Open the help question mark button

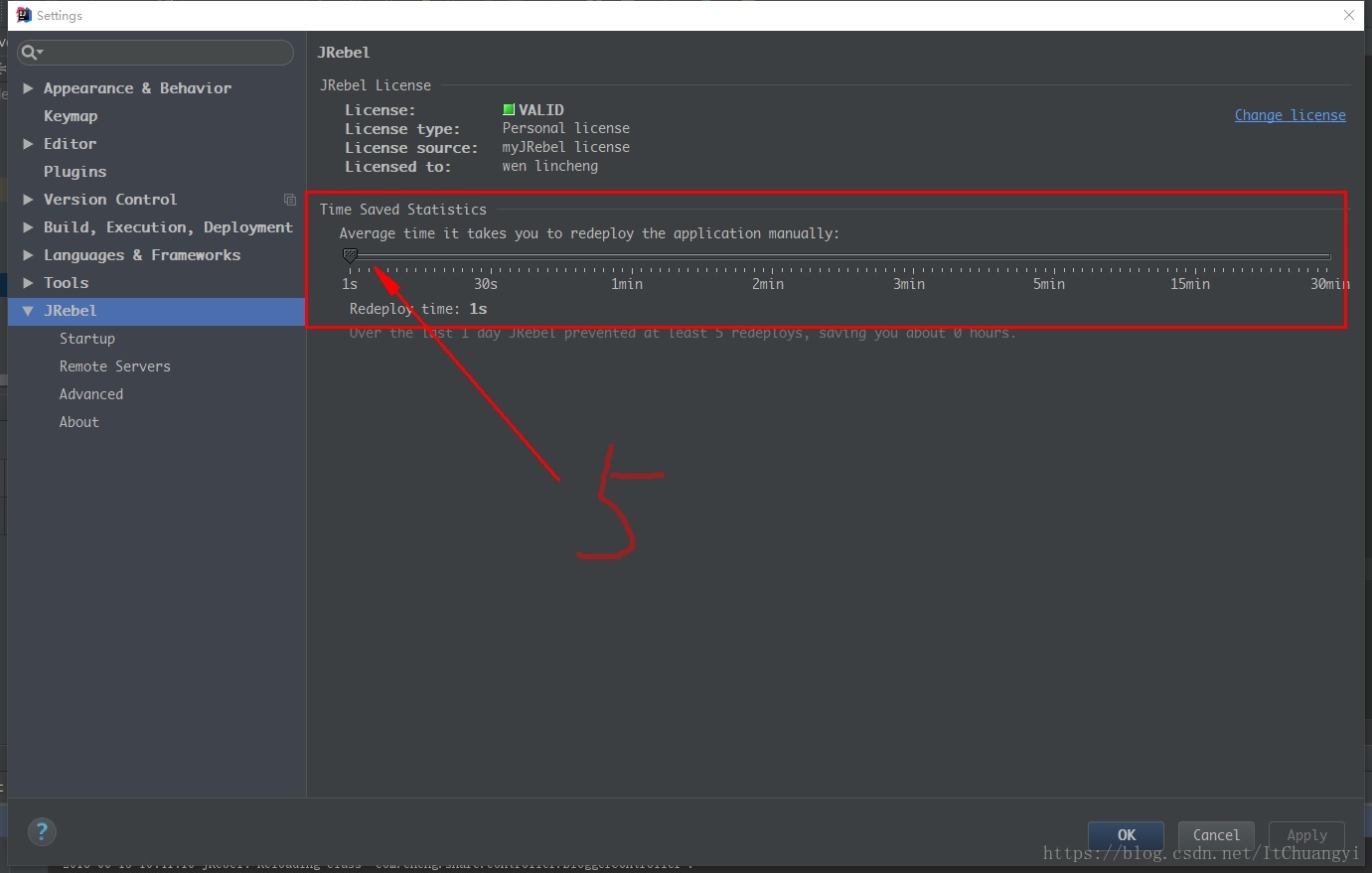(x=42, y=831)
